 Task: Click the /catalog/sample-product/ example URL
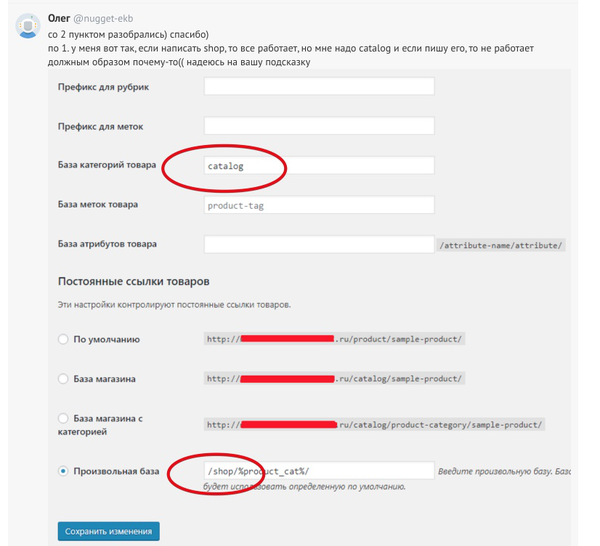pos(334,379)
